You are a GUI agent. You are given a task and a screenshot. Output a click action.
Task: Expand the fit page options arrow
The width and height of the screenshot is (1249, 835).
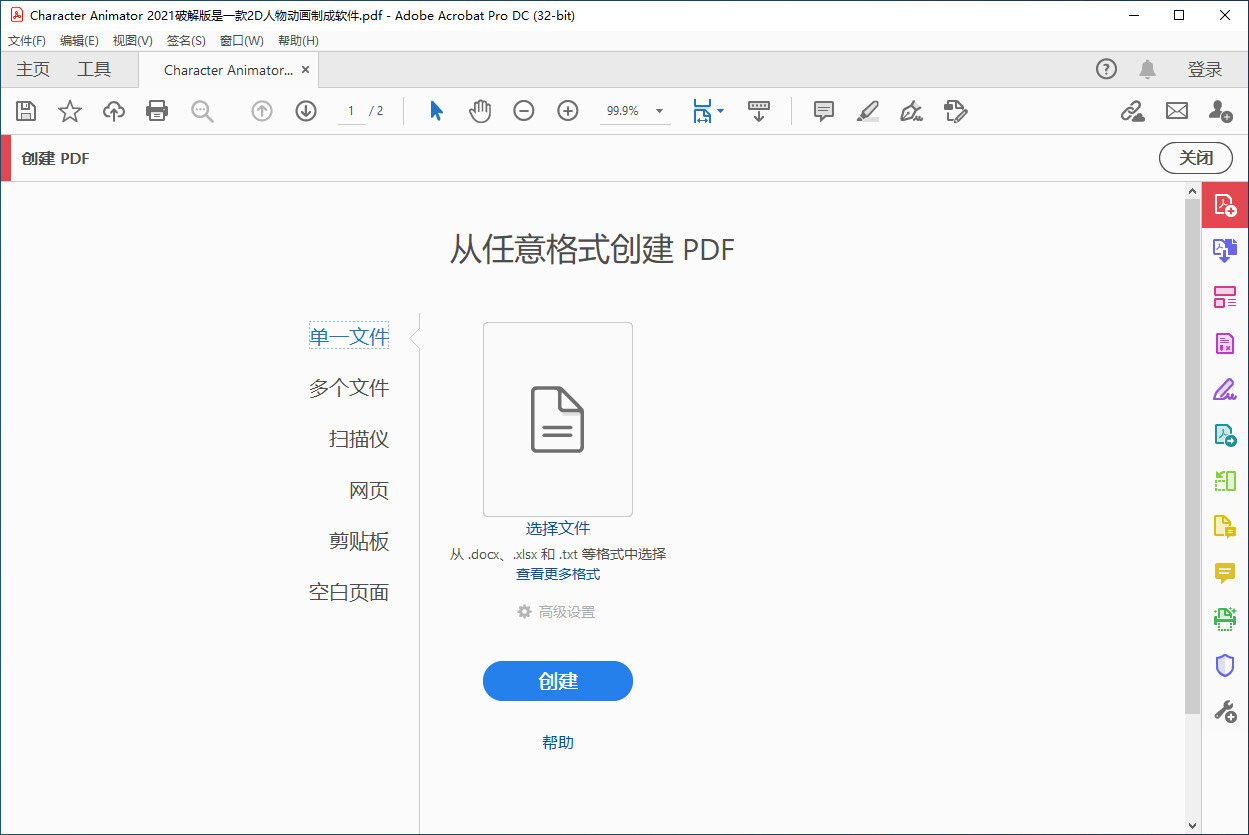click(x=721, y=111)
